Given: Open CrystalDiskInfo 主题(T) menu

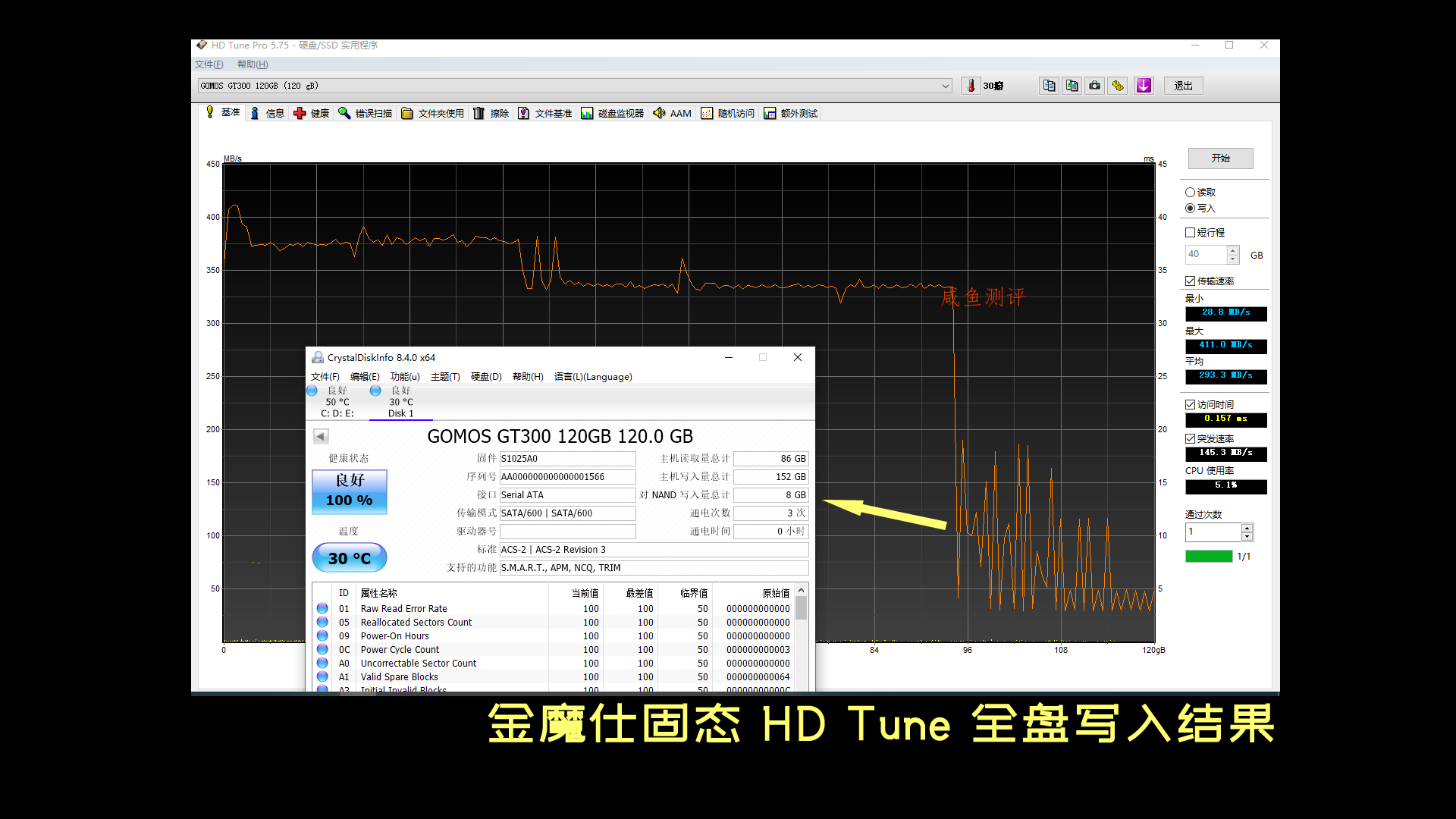Looking at the screenshot, I should pos(445,377).
